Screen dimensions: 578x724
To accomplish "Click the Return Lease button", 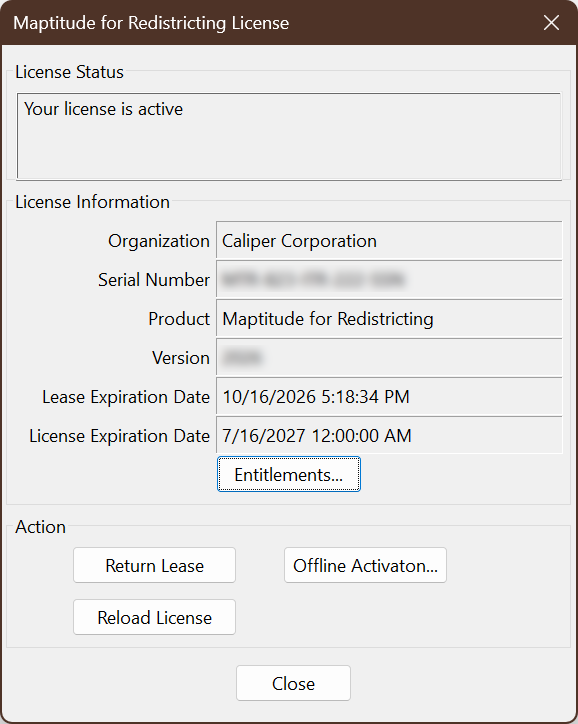I will (154, 565).
